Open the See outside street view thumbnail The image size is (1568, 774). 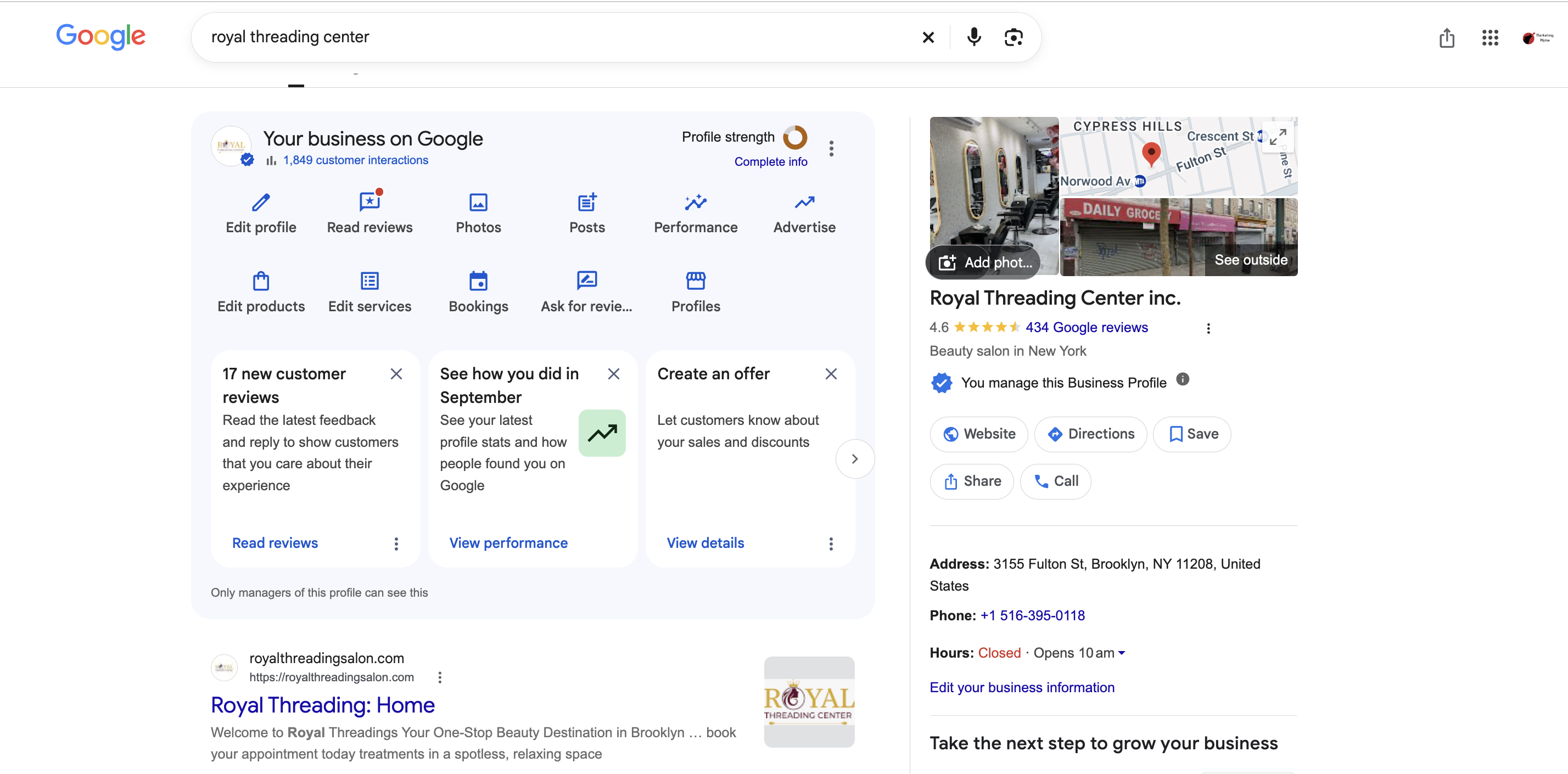pyautogui.click(x=1178, y=237)
